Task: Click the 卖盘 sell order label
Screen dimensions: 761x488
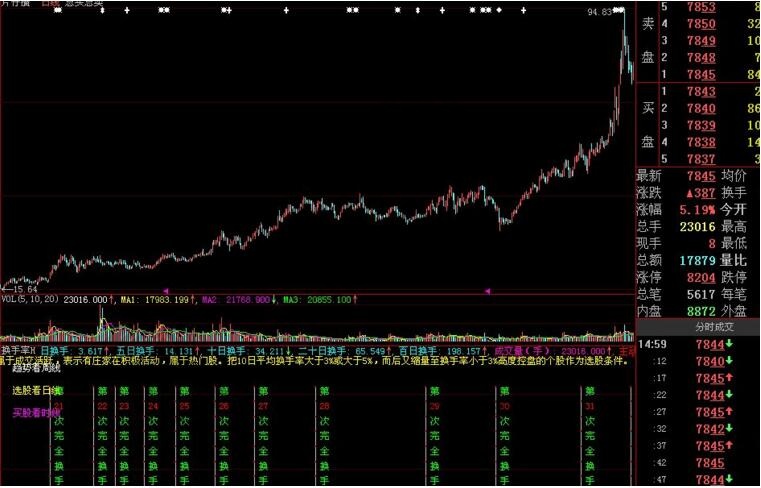Action: click(647, 40)
